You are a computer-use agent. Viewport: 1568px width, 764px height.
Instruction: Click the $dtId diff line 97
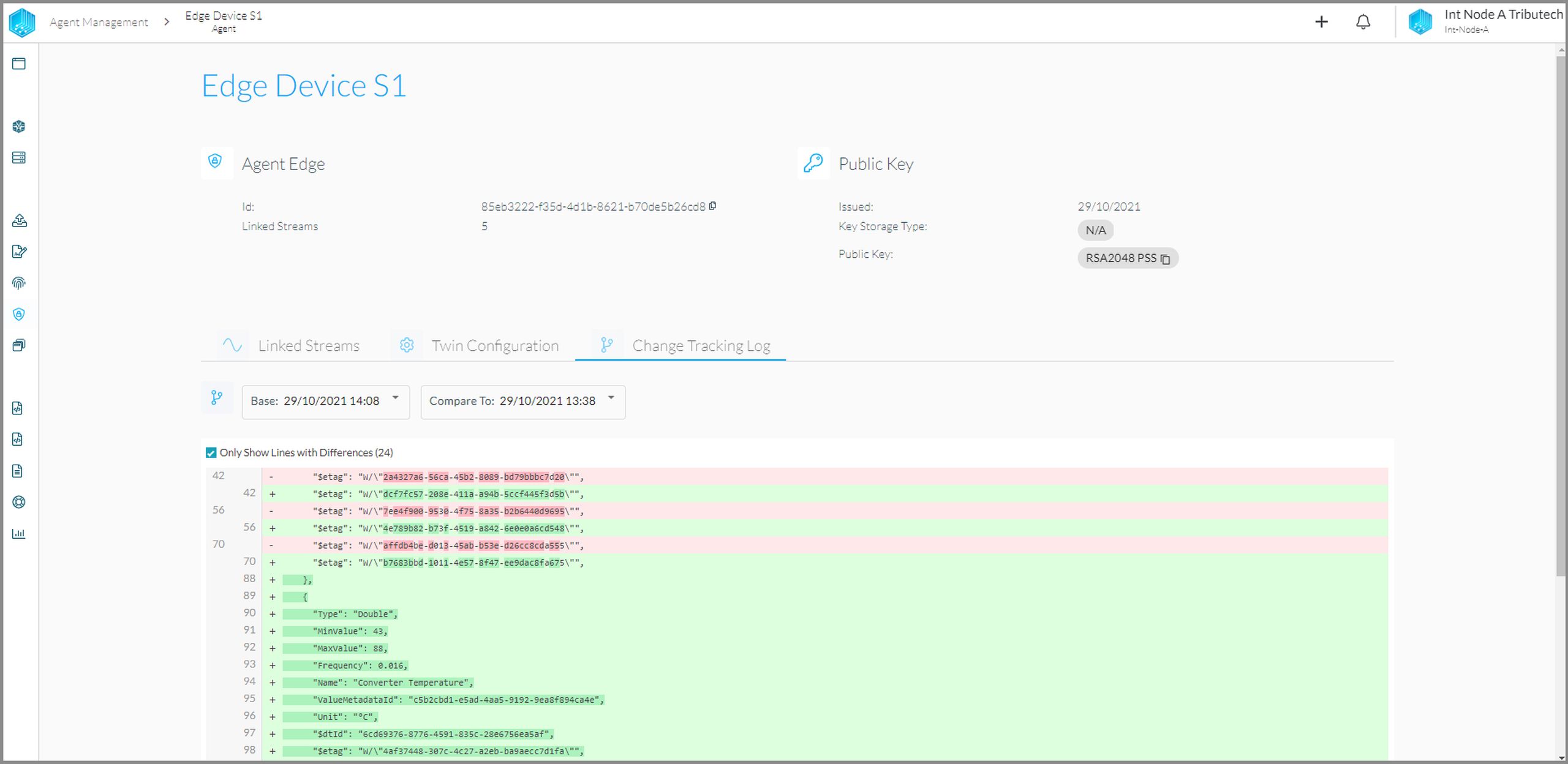[x=796, y=734]
